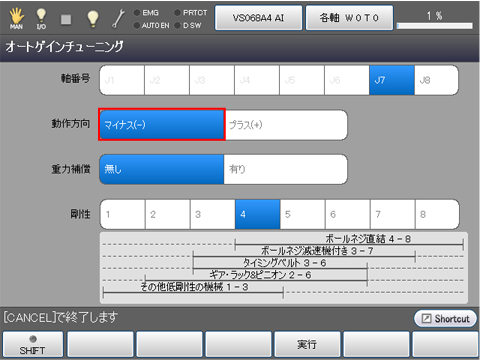Click the MAN hand mode icon
This screenshot has width=480, height=360.
[16, 18]
